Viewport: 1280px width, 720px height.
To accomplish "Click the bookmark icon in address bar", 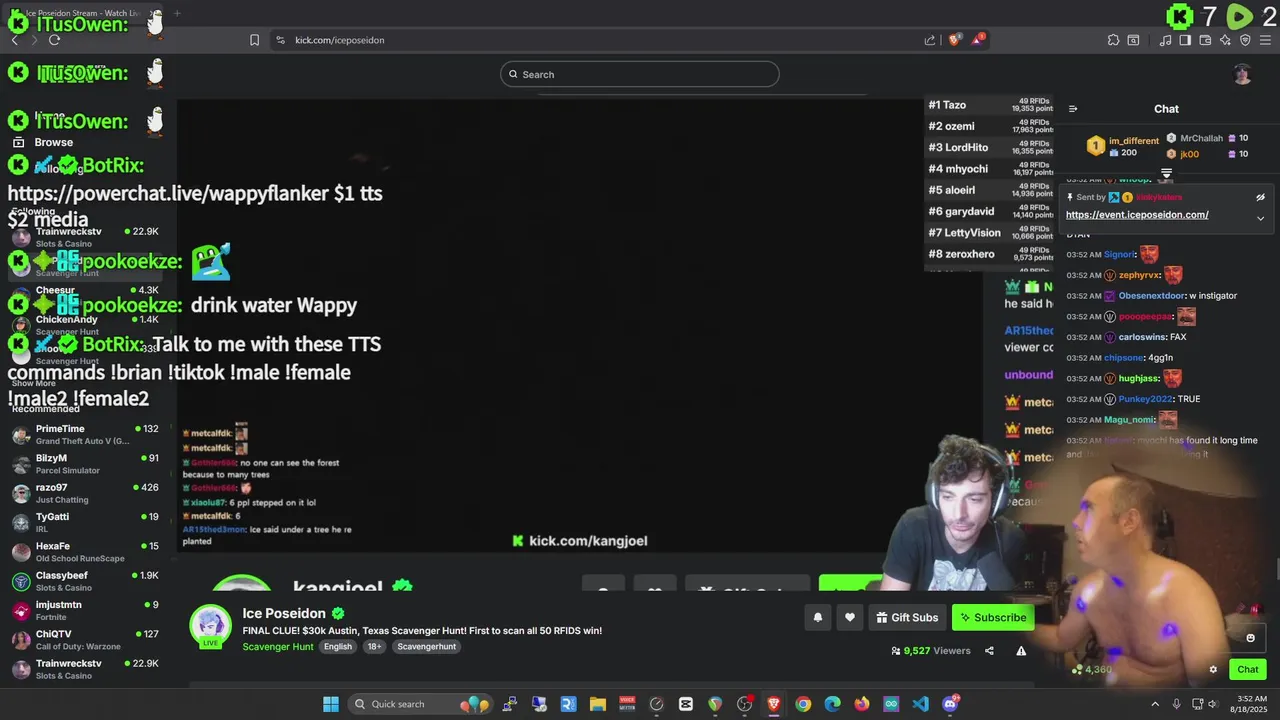I will tap(254, 40).
